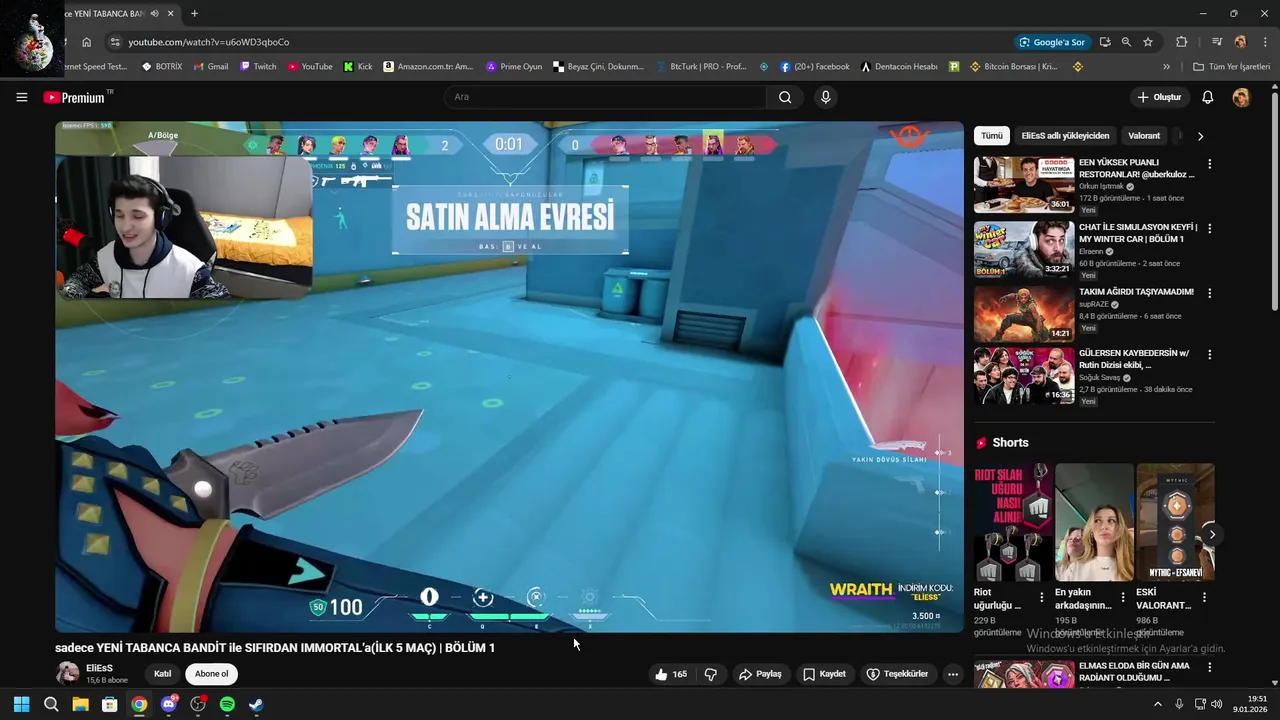Screen dimensions: 1280x720
Task: Click the Ara search input field
Action: (x=605, y=97)
